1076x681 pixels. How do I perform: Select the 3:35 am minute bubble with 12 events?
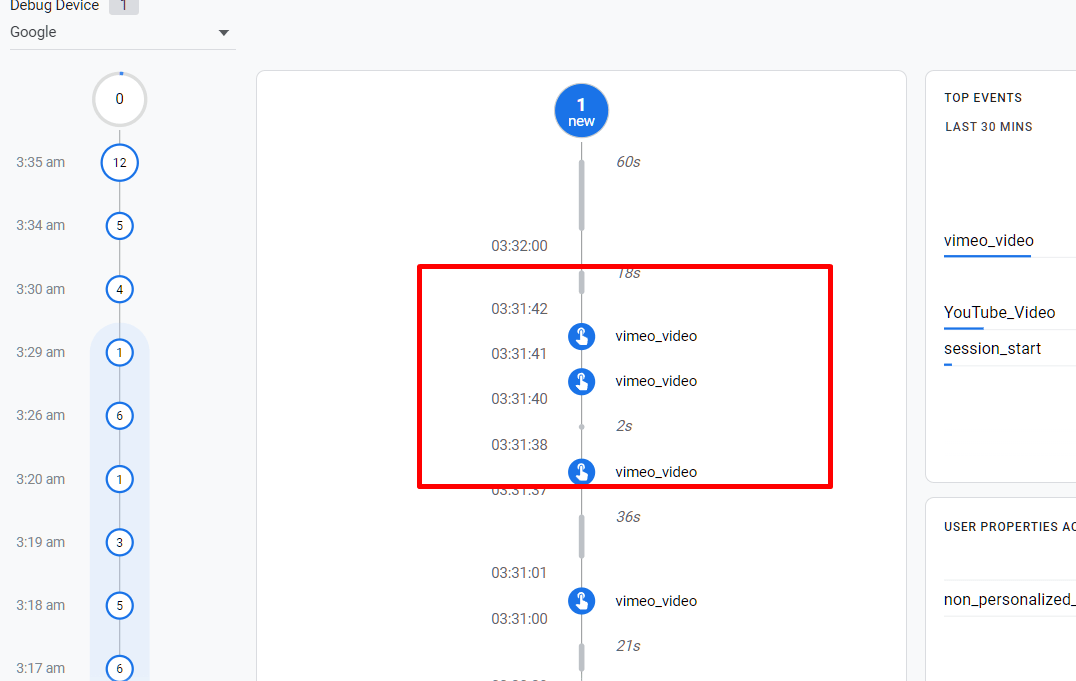click(x=119, y=162)
